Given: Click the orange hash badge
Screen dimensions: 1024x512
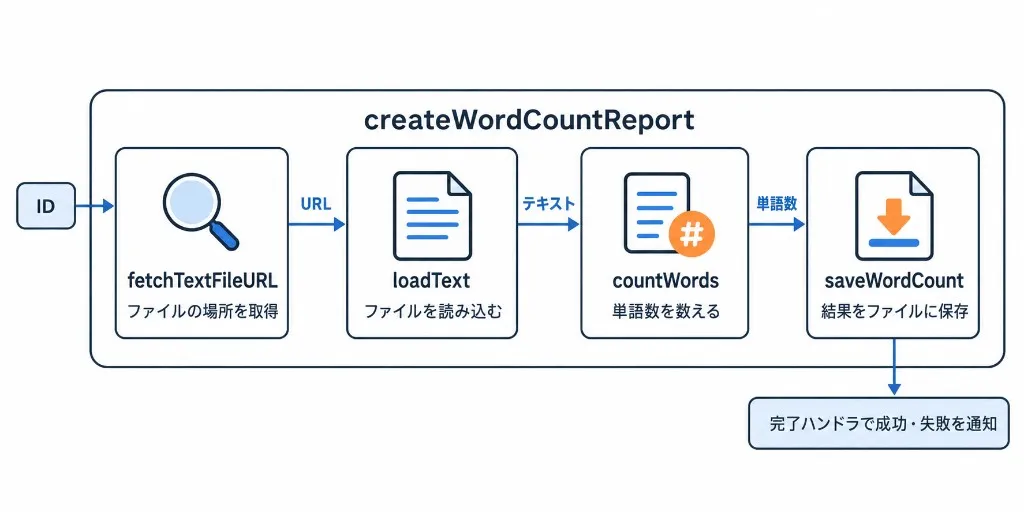Looking at the screenshot, I should [692, 233].
